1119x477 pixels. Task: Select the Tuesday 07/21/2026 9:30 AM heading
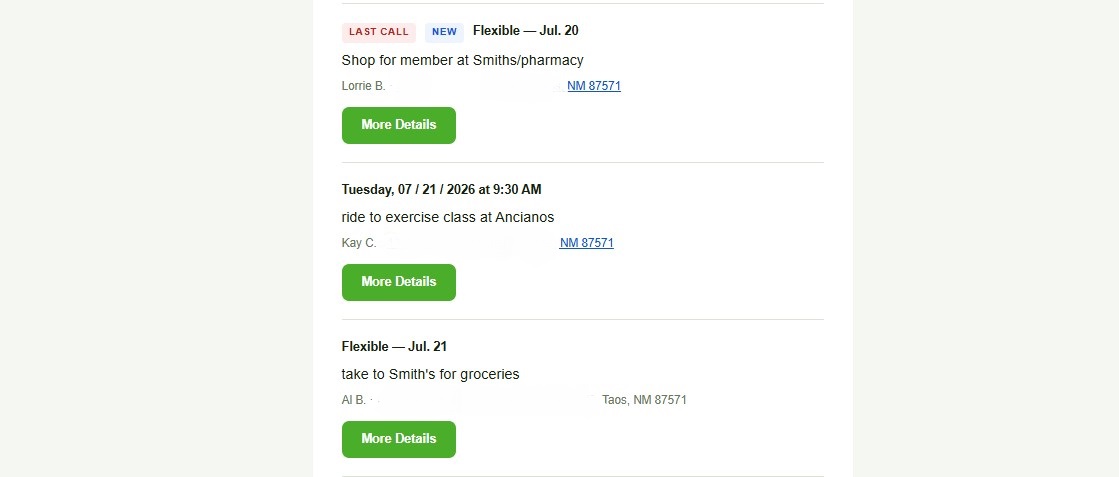441,189
